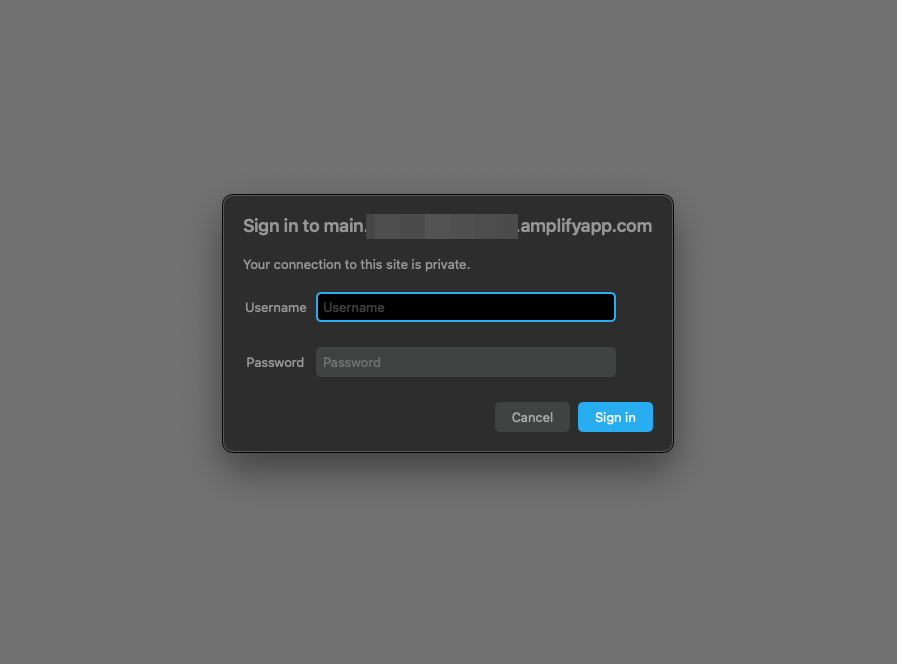The image size is (897, 664).
Task: Select the Password input field
Action: click(x=466, y=362)
